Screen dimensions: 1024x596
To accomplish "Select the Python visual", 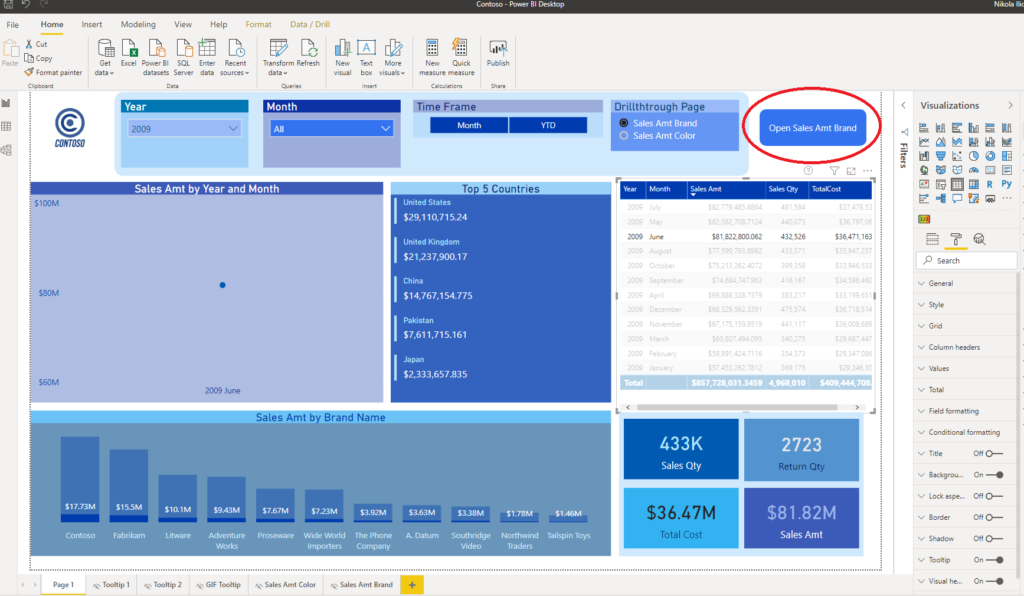I will click(1006, 185).
